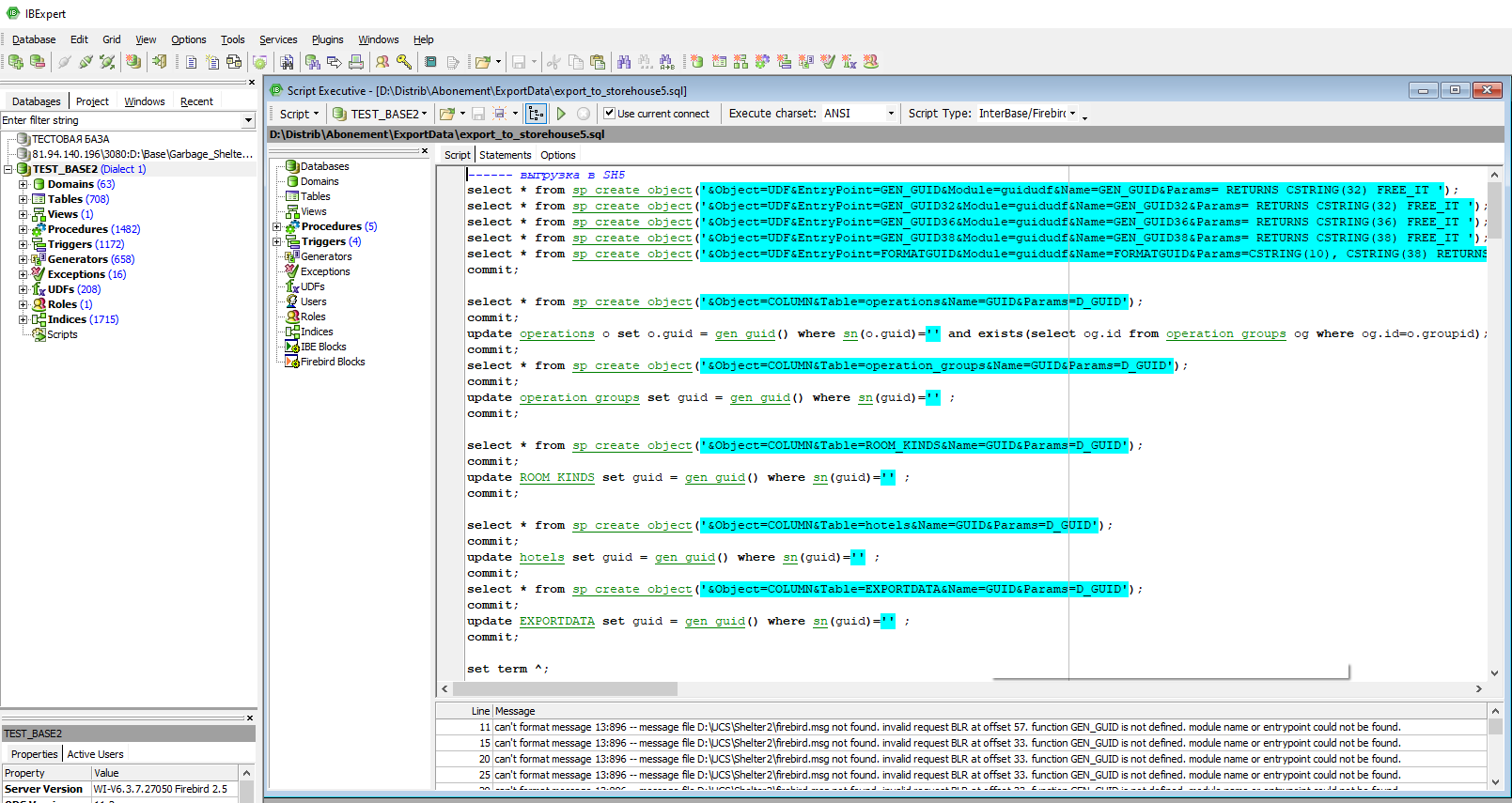Click the New Role person icon
The height and width of the screenshot is (803, 1512).
coord(871,62)
